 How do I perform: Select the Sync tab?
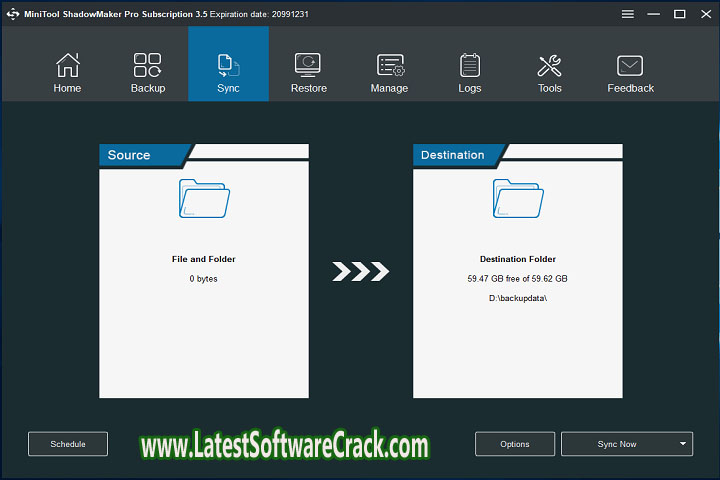point(228,64)
